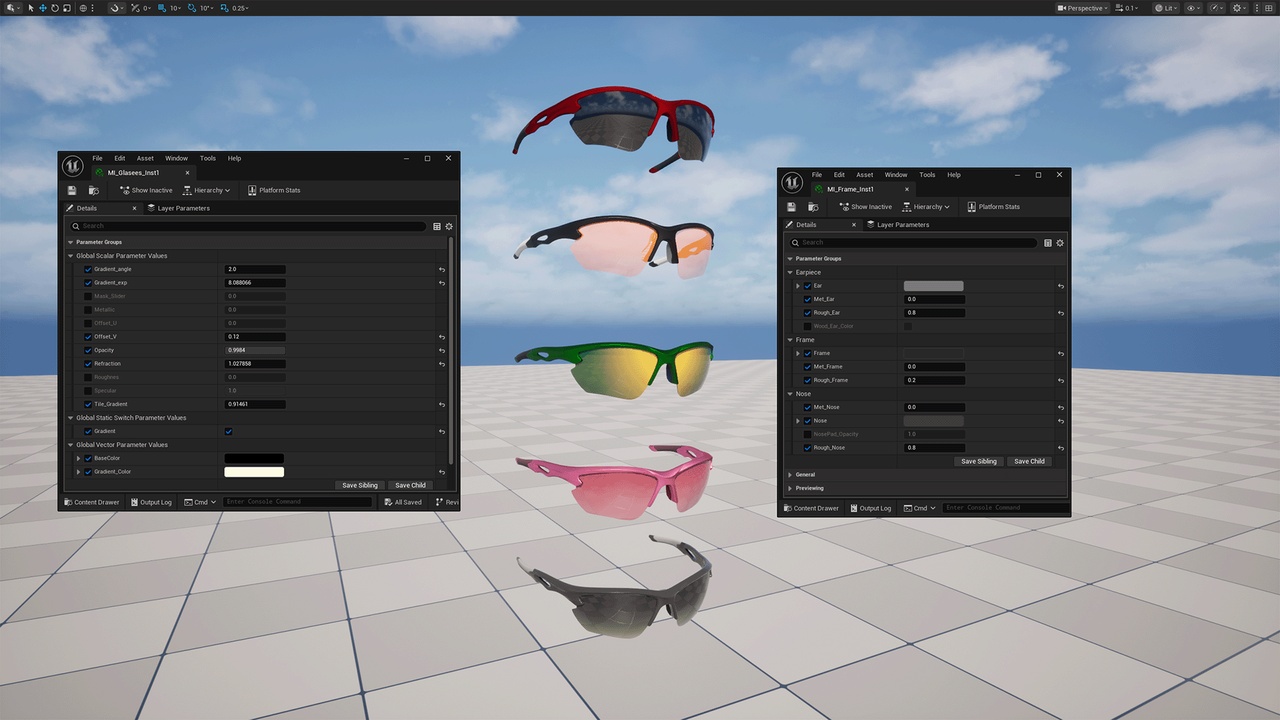Toggle Show Inactive in MI_Frame_Inst1 window
This screenshot has height=720, width=1280.
pos(866,207)
